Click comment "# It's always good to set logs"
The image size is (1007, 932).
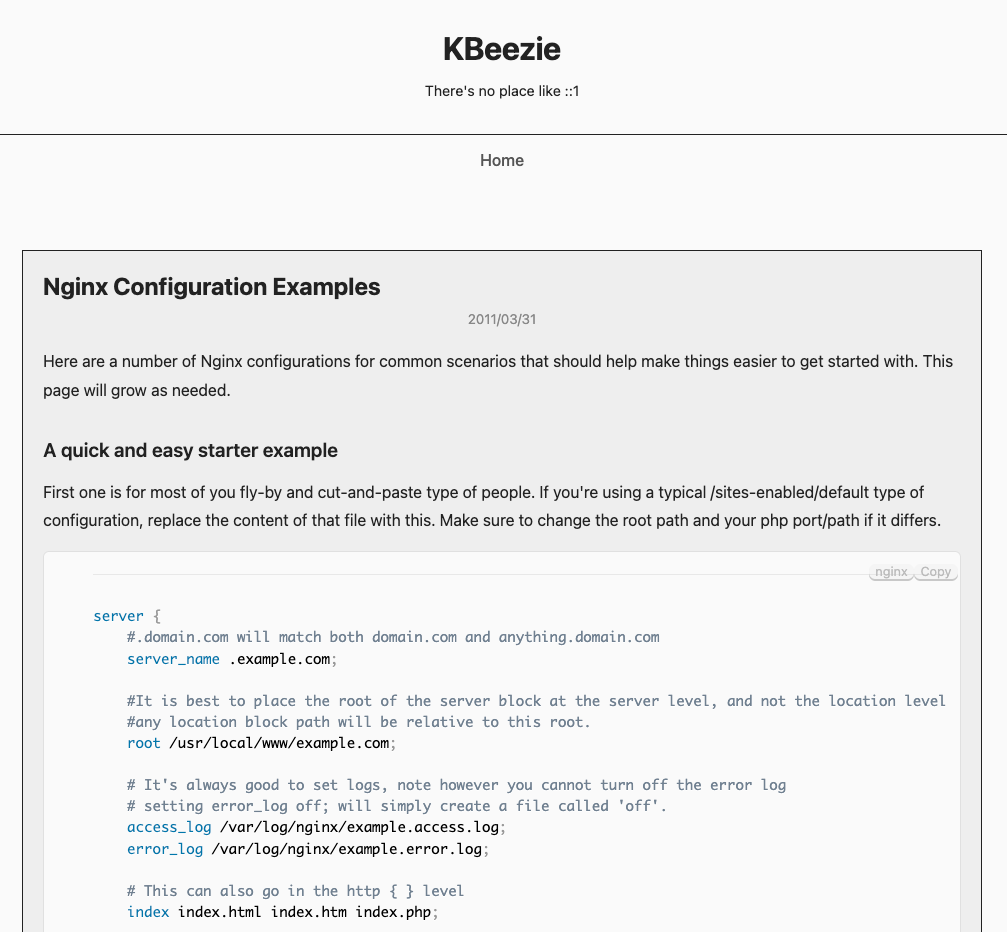click(456, 785)
